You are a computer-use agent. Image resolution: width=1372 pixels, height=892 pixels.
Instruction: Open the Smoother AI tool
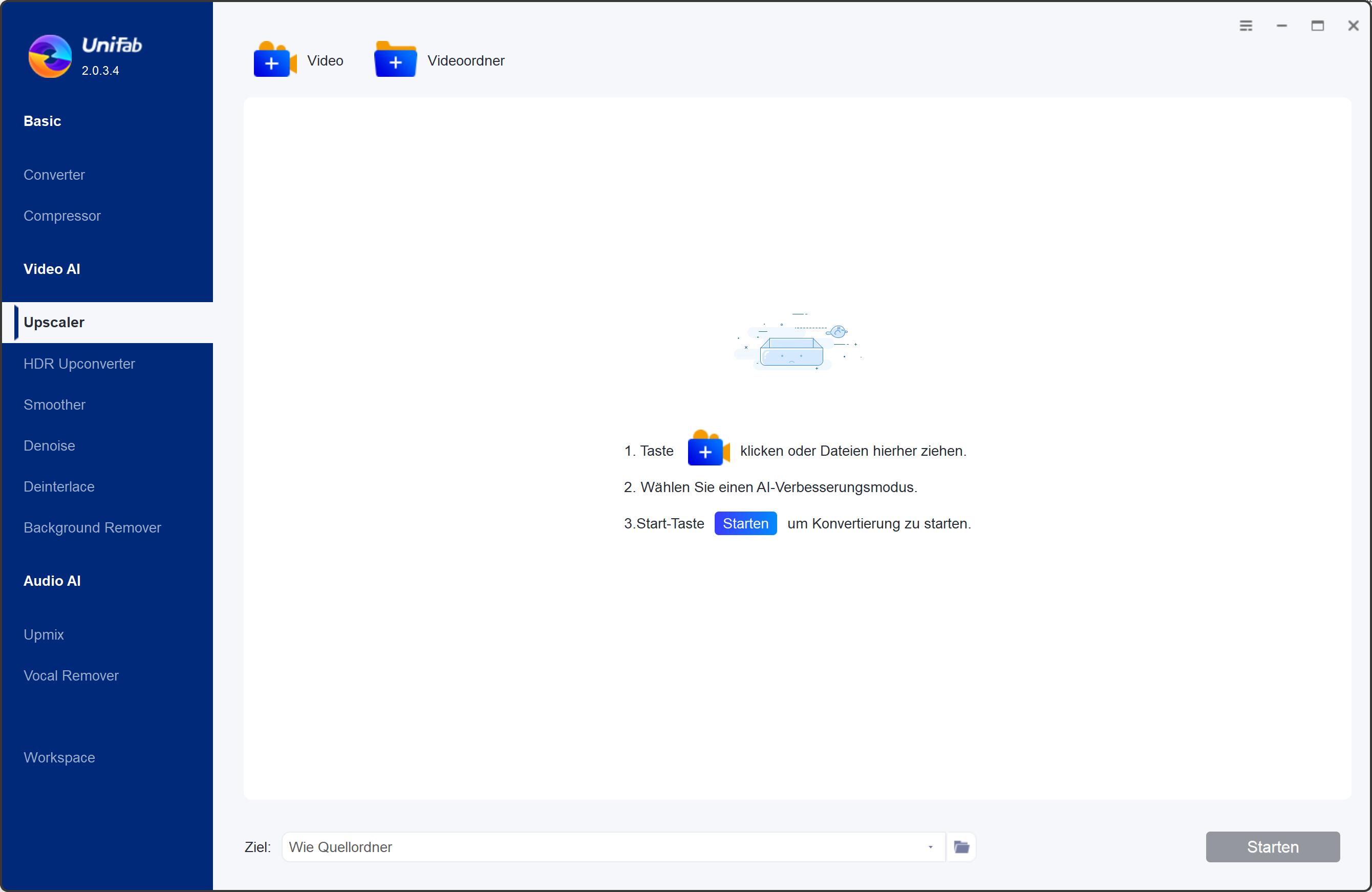[x=54, y=405]
